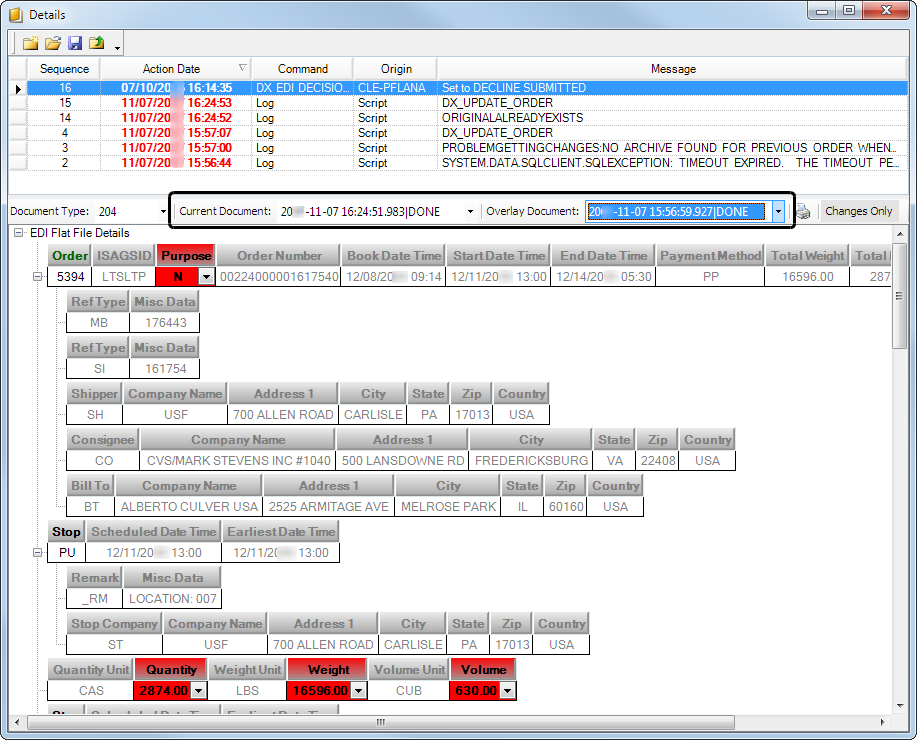
Task: Click the new folder toolbar icon
Action: 30,44
